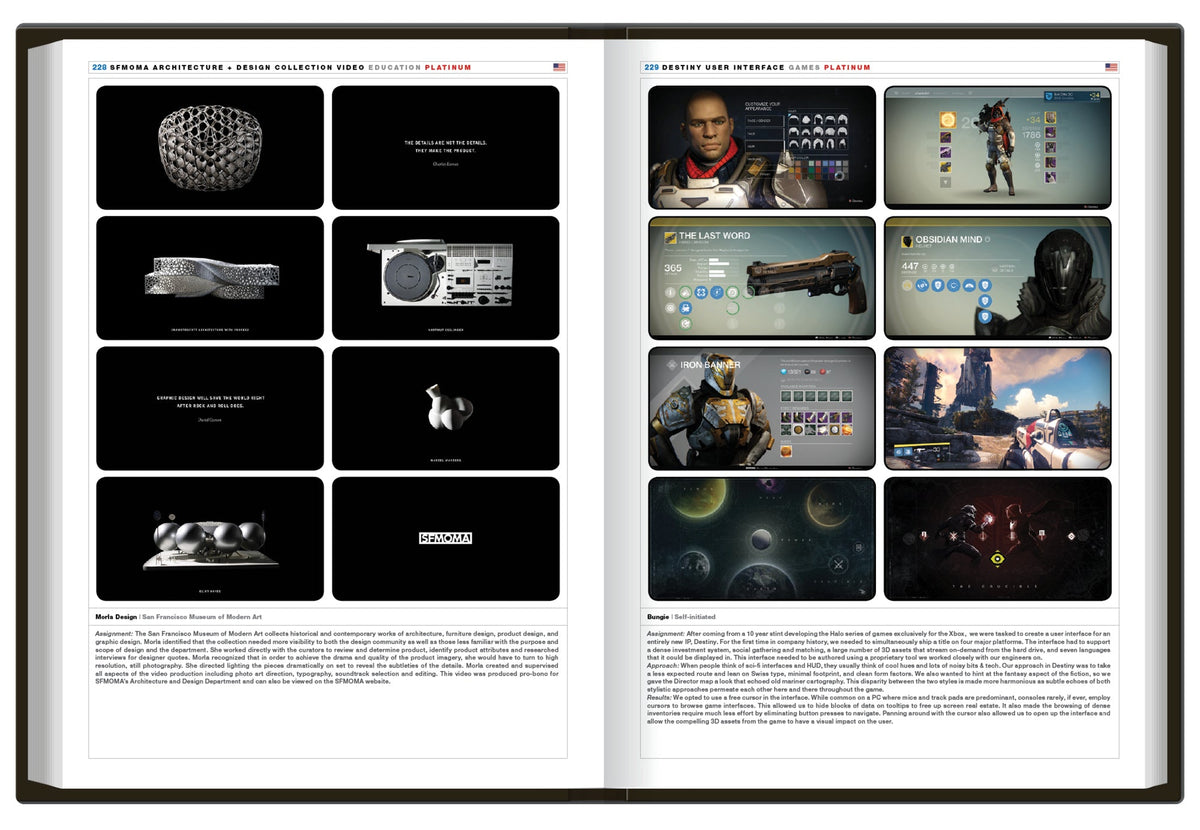Open the white turntable radio thumbnail
This screenshot has height=830, width=1200.
tap(445, 278)
